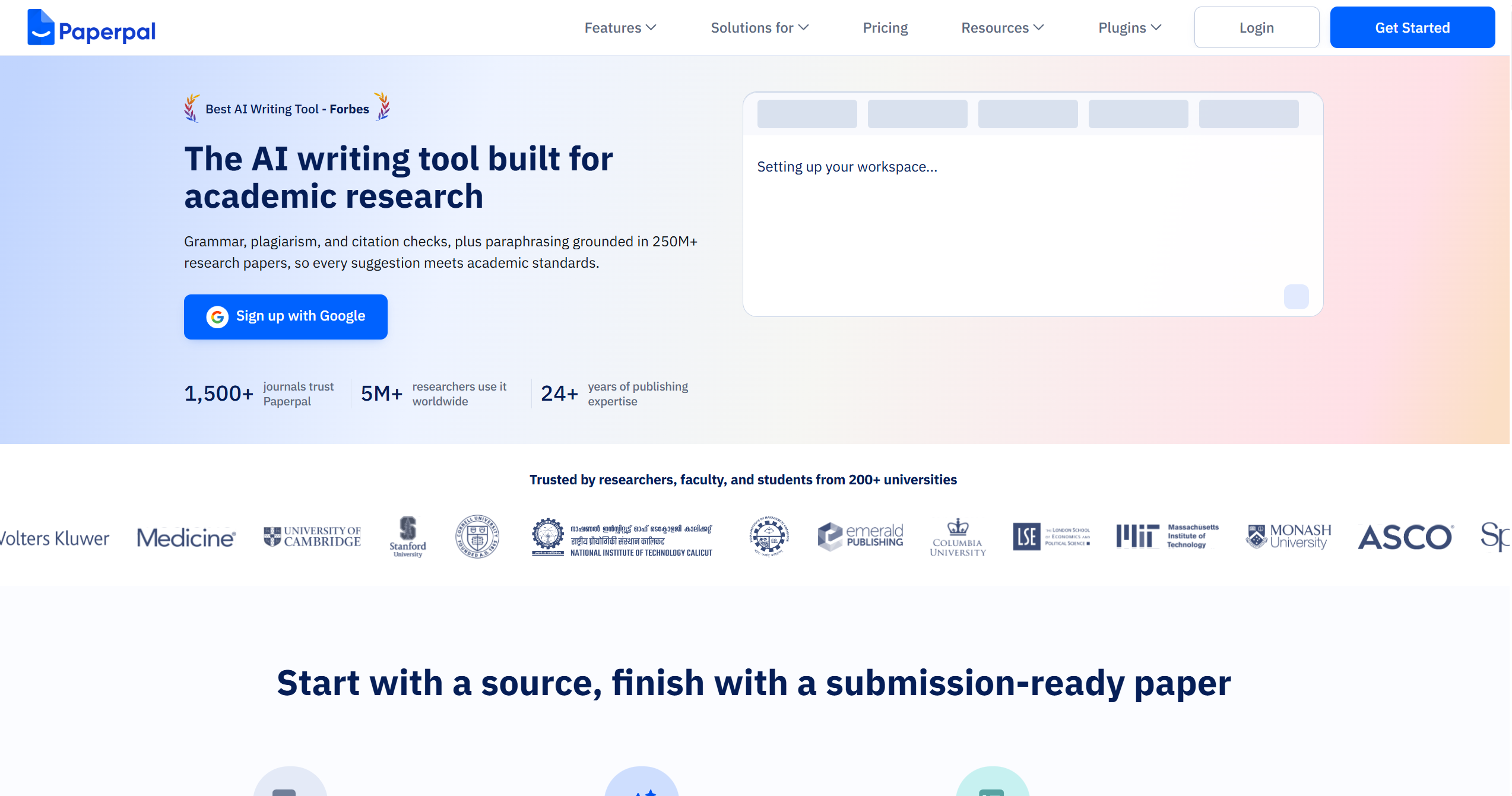Click the LSE logo
Viewport: 1512px width, 796px height.
click(1051, 537)
